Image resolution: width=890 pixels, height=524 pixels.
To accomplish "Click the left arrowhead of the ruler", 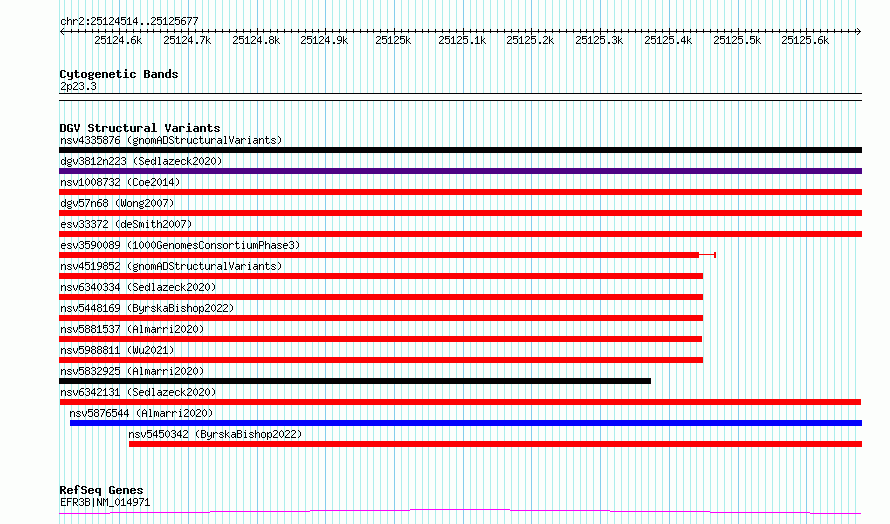I will [x=62, y=31].
